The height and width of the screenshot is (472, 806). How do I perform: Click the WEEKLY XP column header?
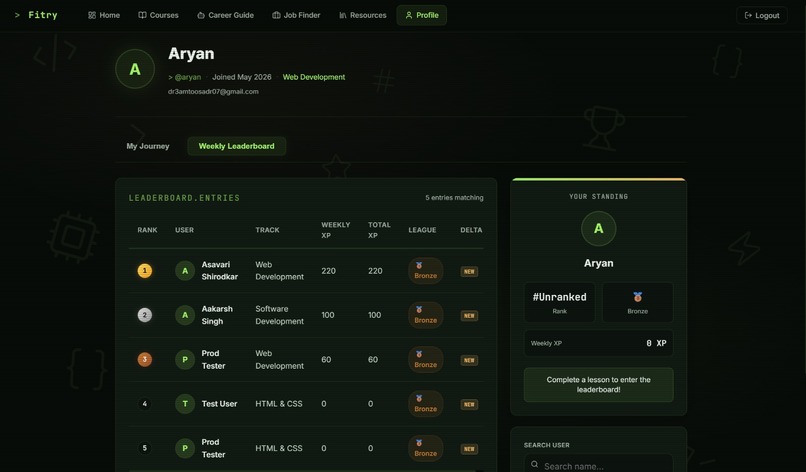tap(336, 230)
